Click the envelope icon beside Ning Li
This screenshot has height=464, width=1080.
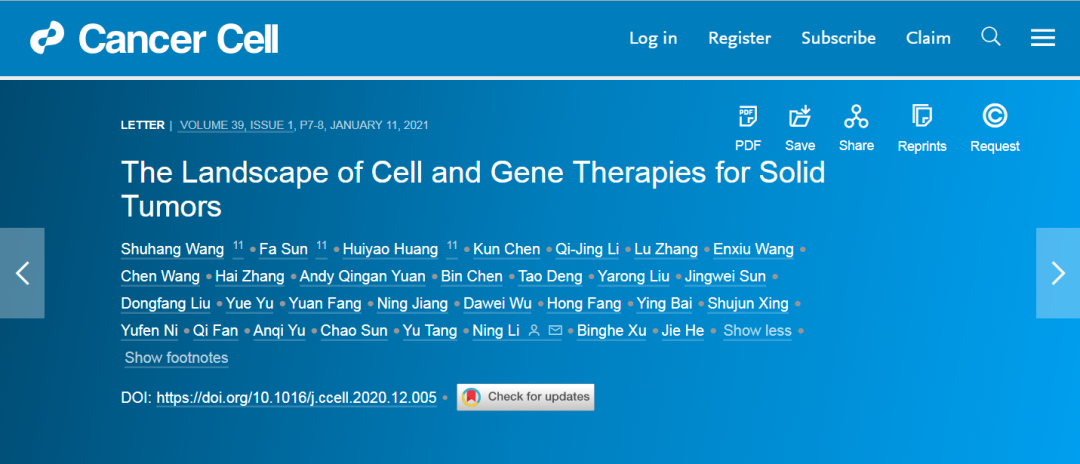pyautogui.click(x=554, y=331)
